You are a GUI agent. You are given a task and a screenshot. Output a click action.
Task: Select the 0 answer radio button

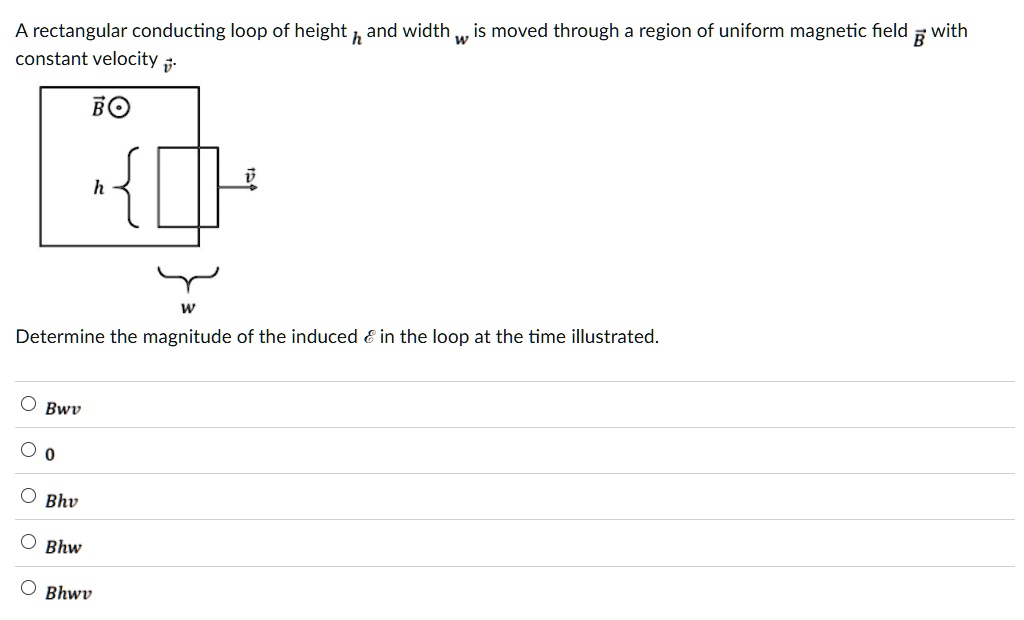[x=28, y=450]
